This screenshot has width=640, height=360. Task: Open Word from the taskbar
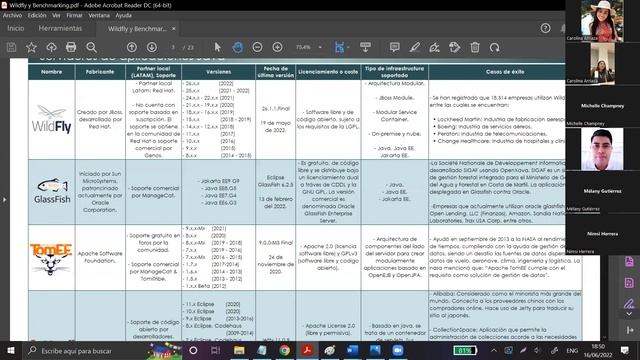[x=352, y=351]
